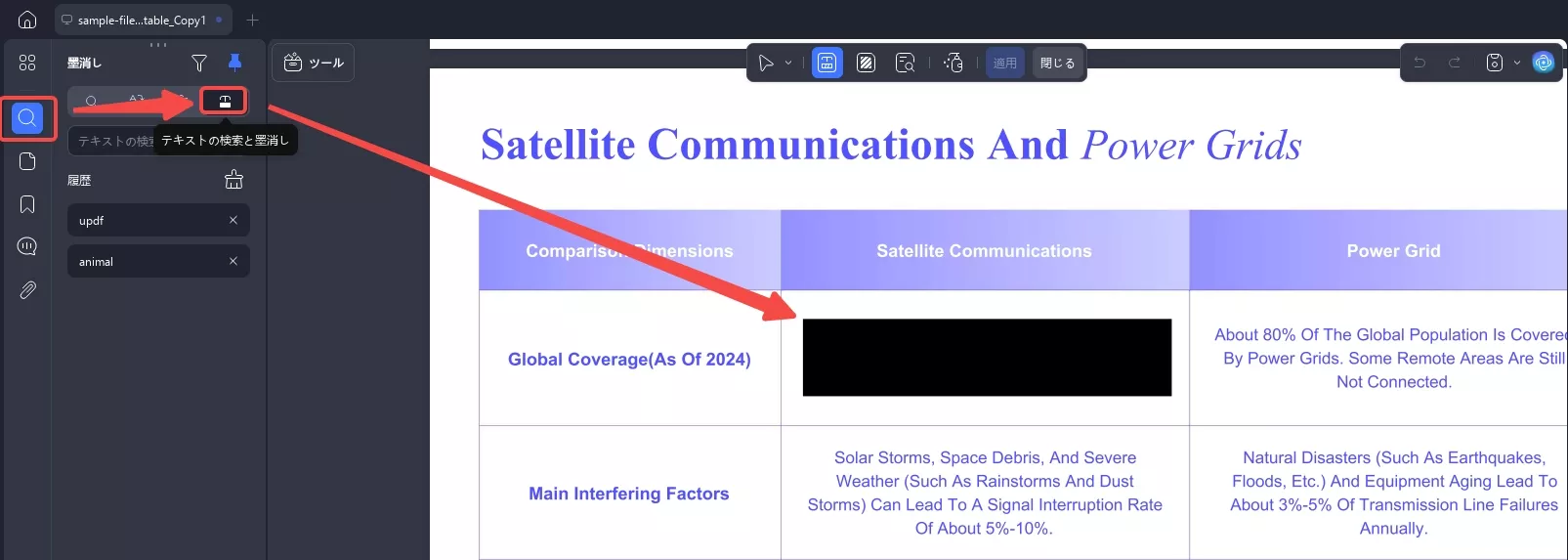Select the redact pages hatched tool
Screen dimensions: 1568x560
(x=866, y=63)
